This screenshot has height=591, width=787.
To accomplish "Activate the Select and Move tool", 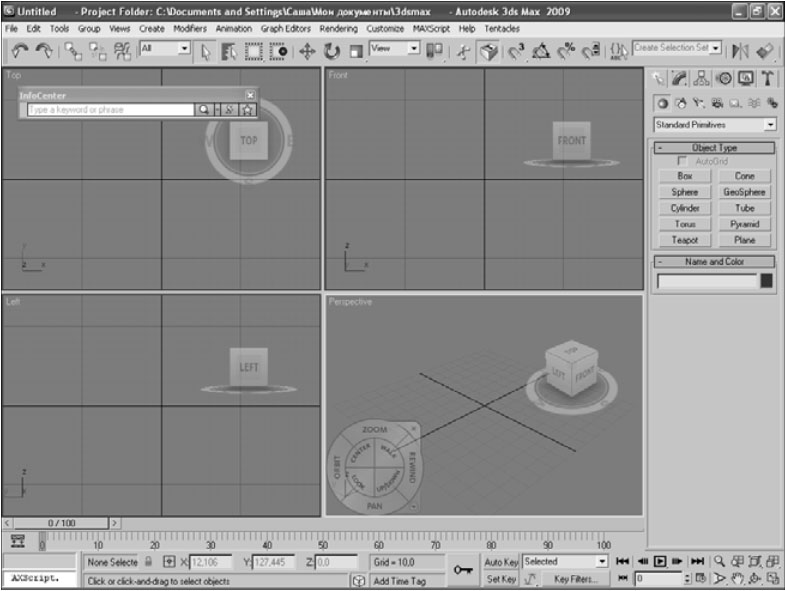I will coord(307,51).
